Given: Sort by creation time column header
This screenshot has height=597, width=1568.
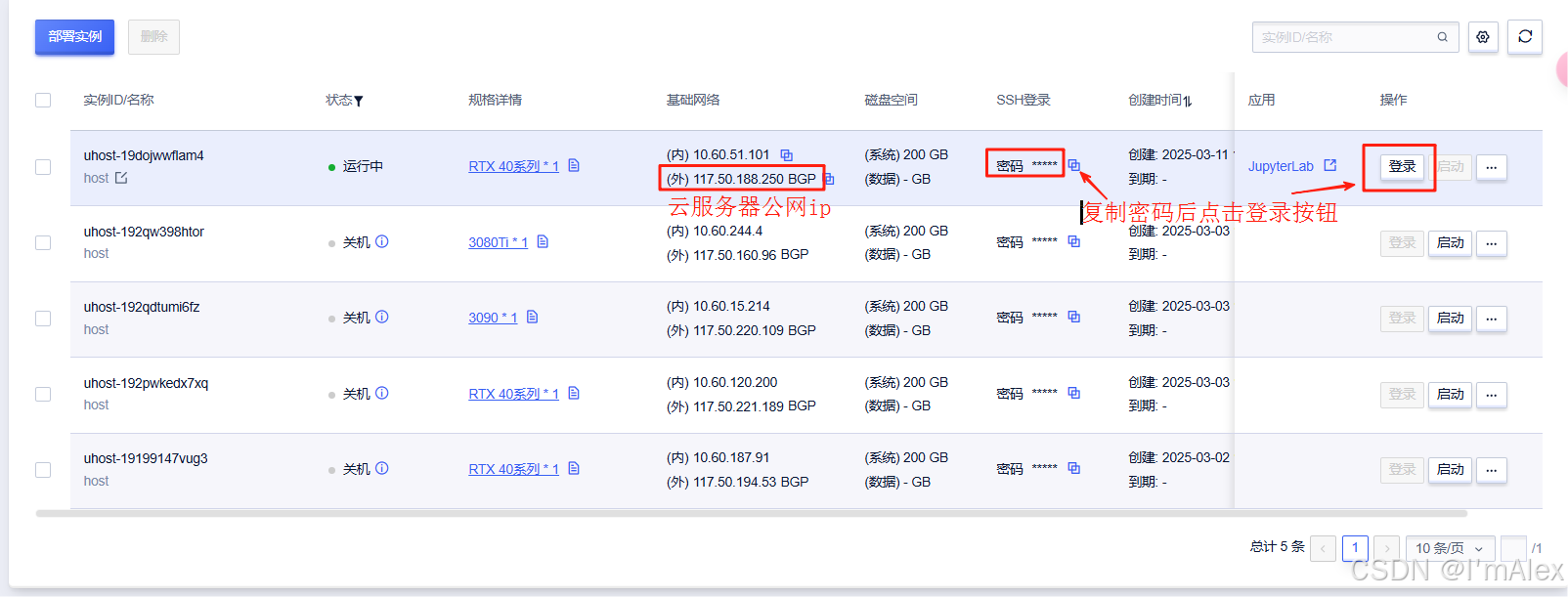Looking at the screenshot, I should (x=1159, y=100).
